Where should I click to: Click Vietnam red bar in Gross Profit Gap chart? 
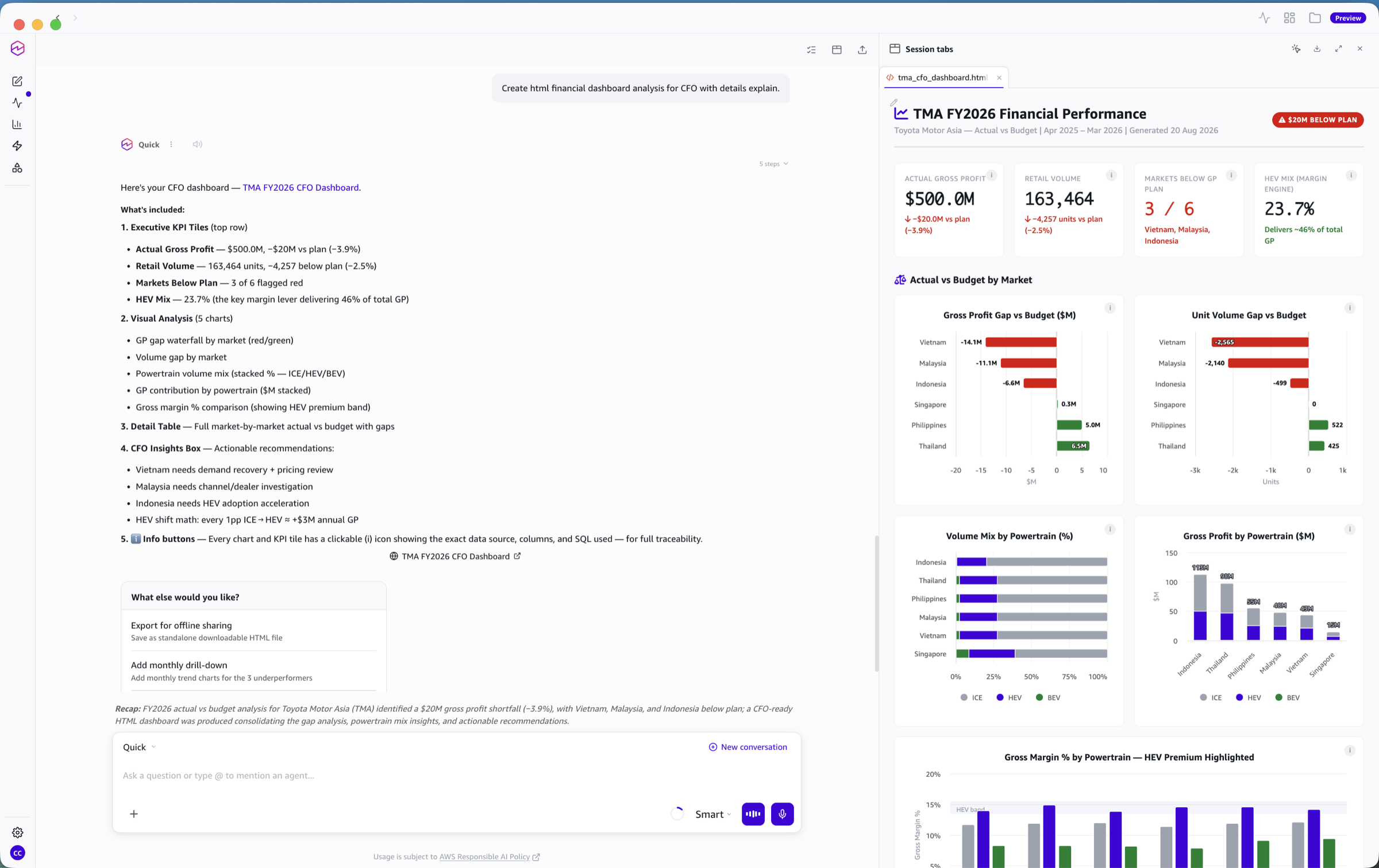(x=1020, y=342)
